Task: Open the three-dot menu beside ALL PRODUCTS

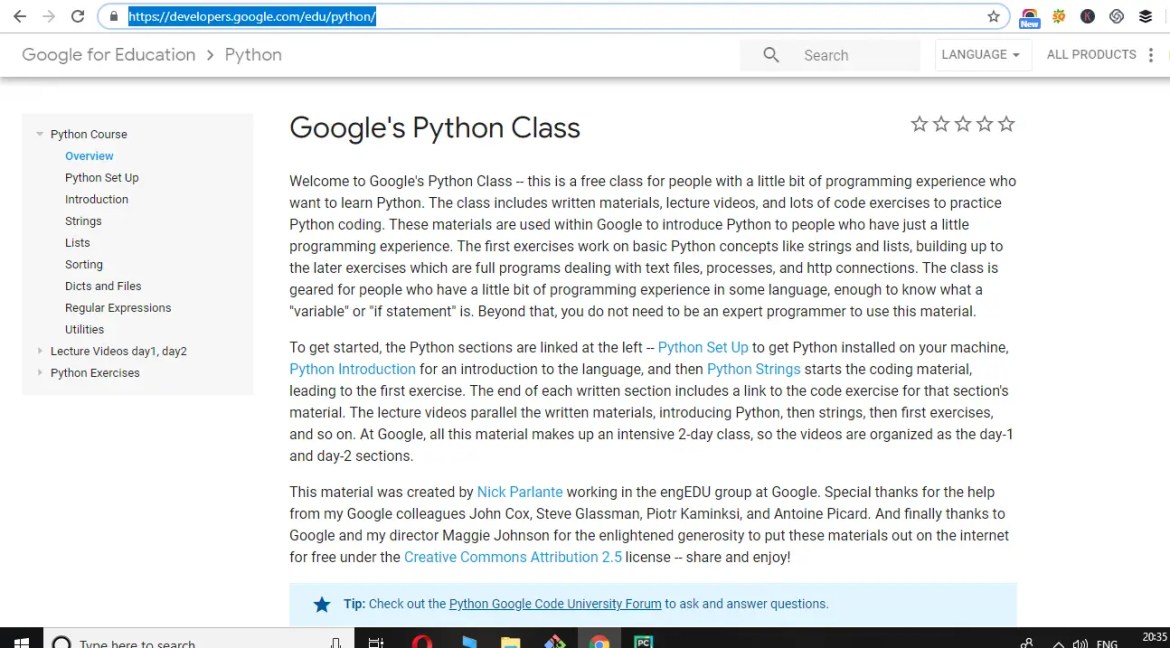Action: point(1151,54)
